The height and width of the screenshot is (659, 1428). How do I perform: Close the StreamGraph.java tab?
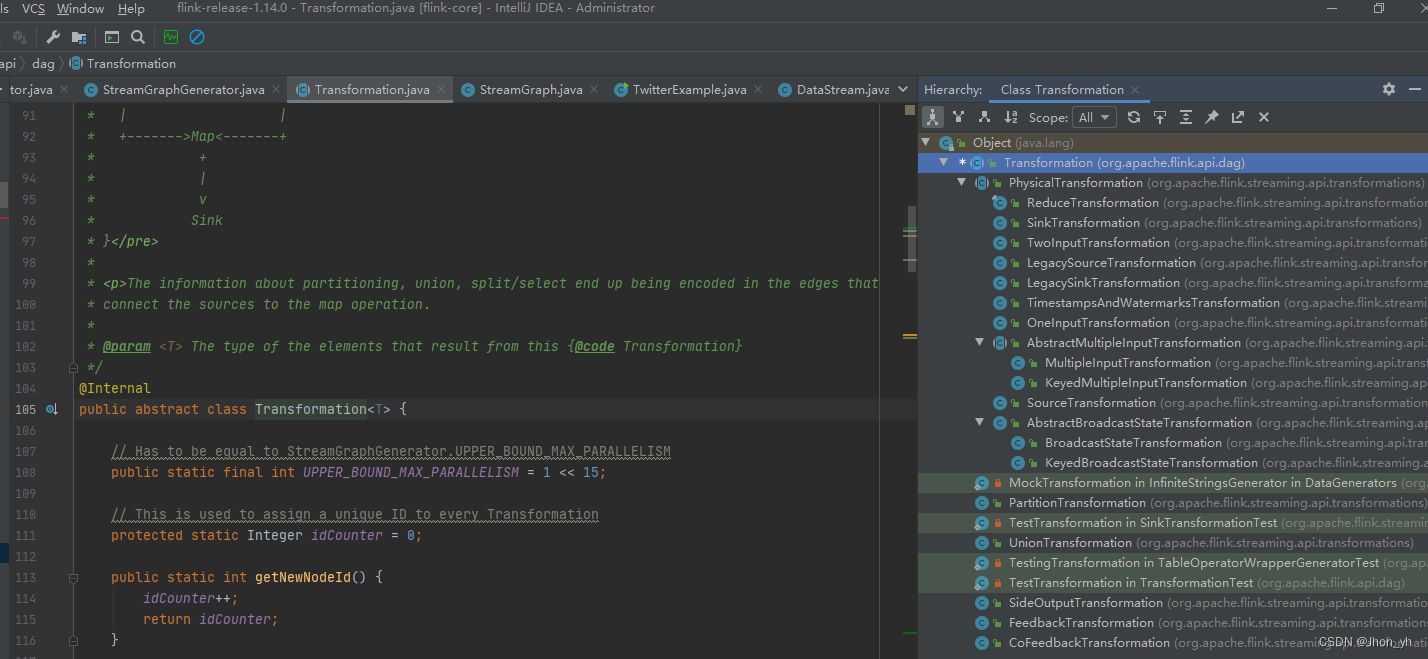592,90
